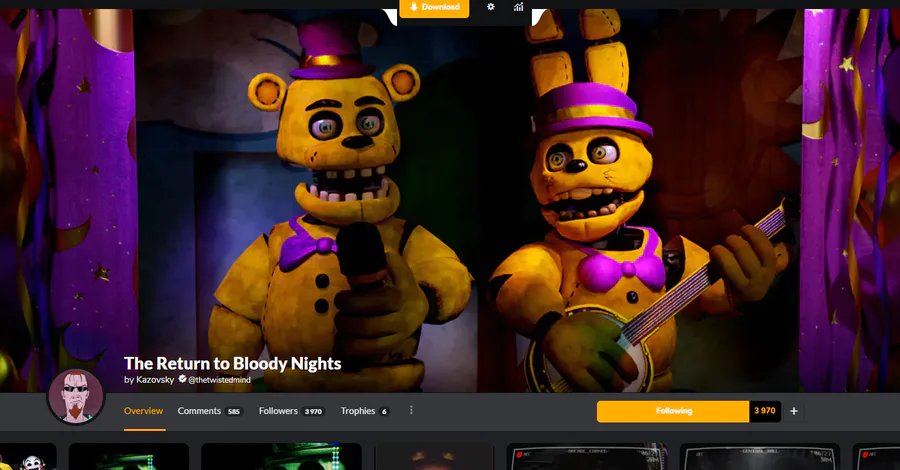Open the white-masked puppet thumbnail
The height and width of the screenshot is (470, 900).
[x=28, y=457]
